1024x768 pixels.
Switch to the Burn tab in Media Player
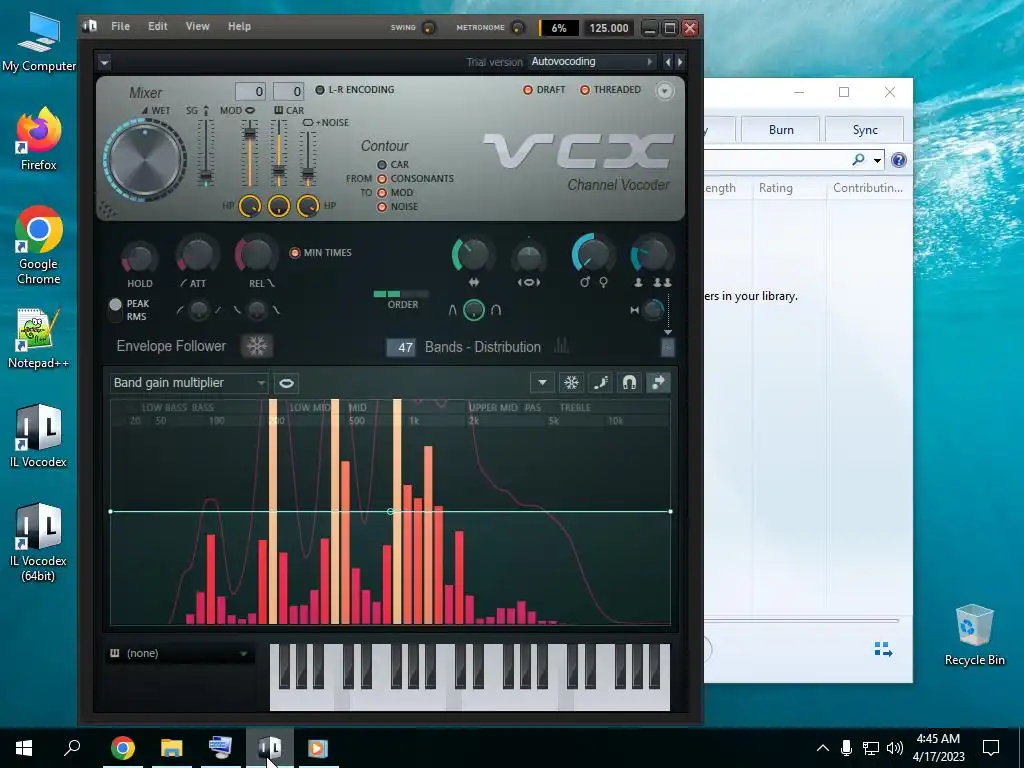781,129
